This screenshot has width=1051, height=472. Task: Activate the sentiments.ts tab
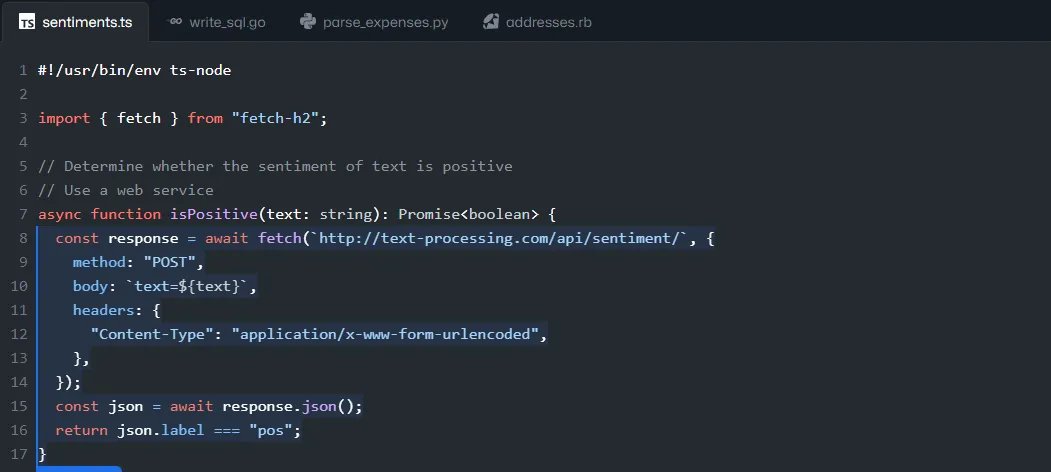point(75,22)
